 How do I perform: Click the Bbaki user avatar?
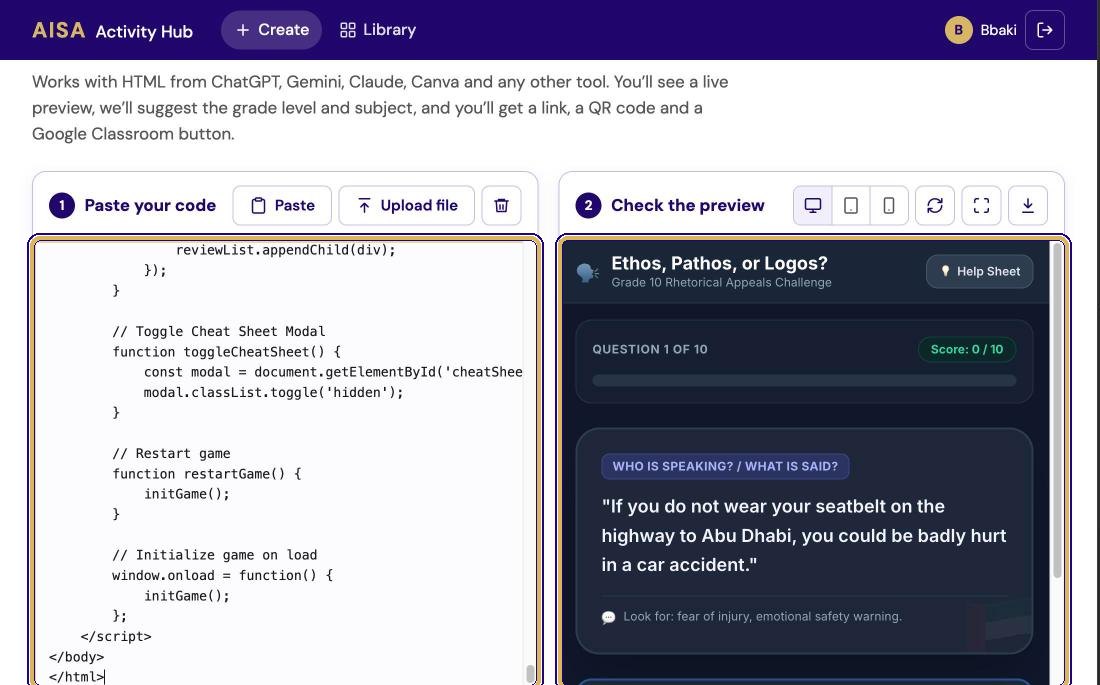[x=958, y=30]
